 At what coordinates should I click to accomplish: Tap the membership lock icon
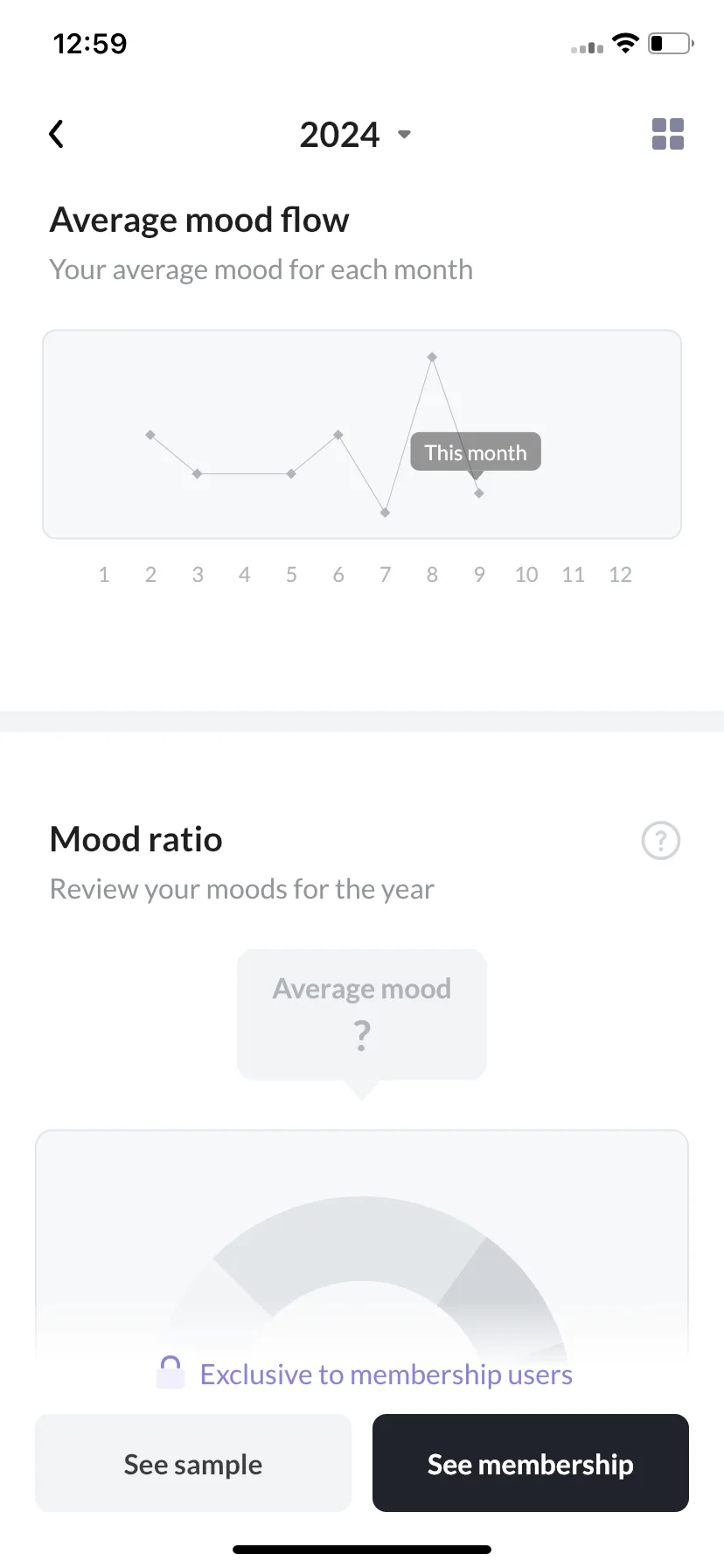(x=171, y=1372)
